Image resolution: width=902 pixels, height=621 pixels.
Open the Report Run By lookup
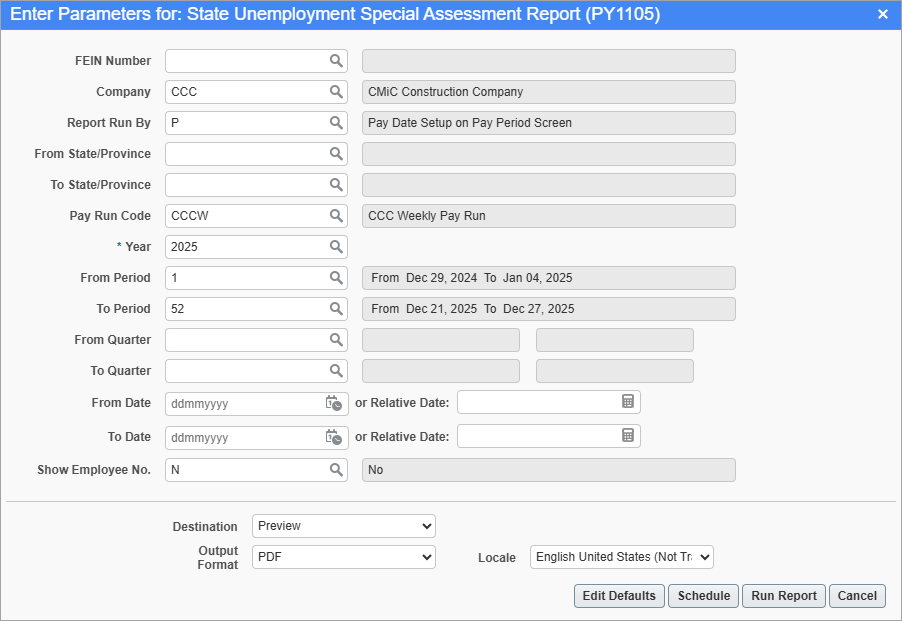(336, 123)
